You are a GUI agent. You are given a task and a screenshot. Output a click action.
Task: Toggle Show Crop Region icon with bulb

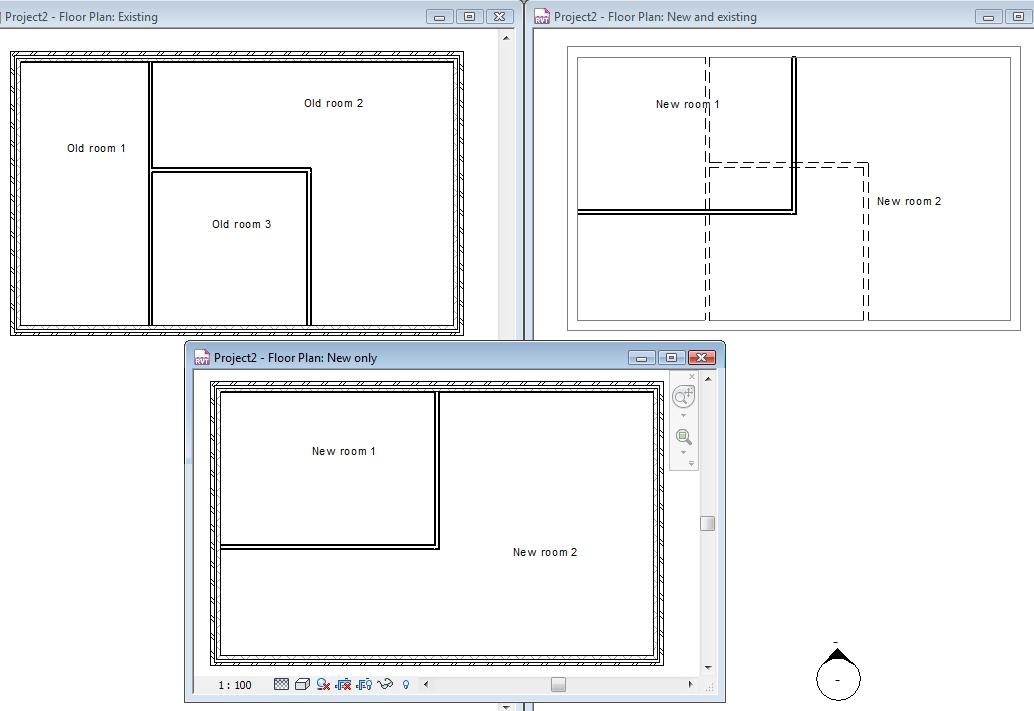coord(364,685)
